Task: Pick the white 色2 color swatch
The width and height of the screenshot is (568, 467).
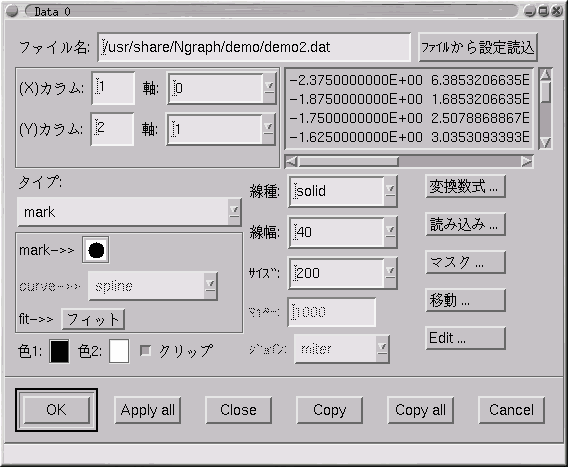Action: pyautogui.click(x=119, y=351)
